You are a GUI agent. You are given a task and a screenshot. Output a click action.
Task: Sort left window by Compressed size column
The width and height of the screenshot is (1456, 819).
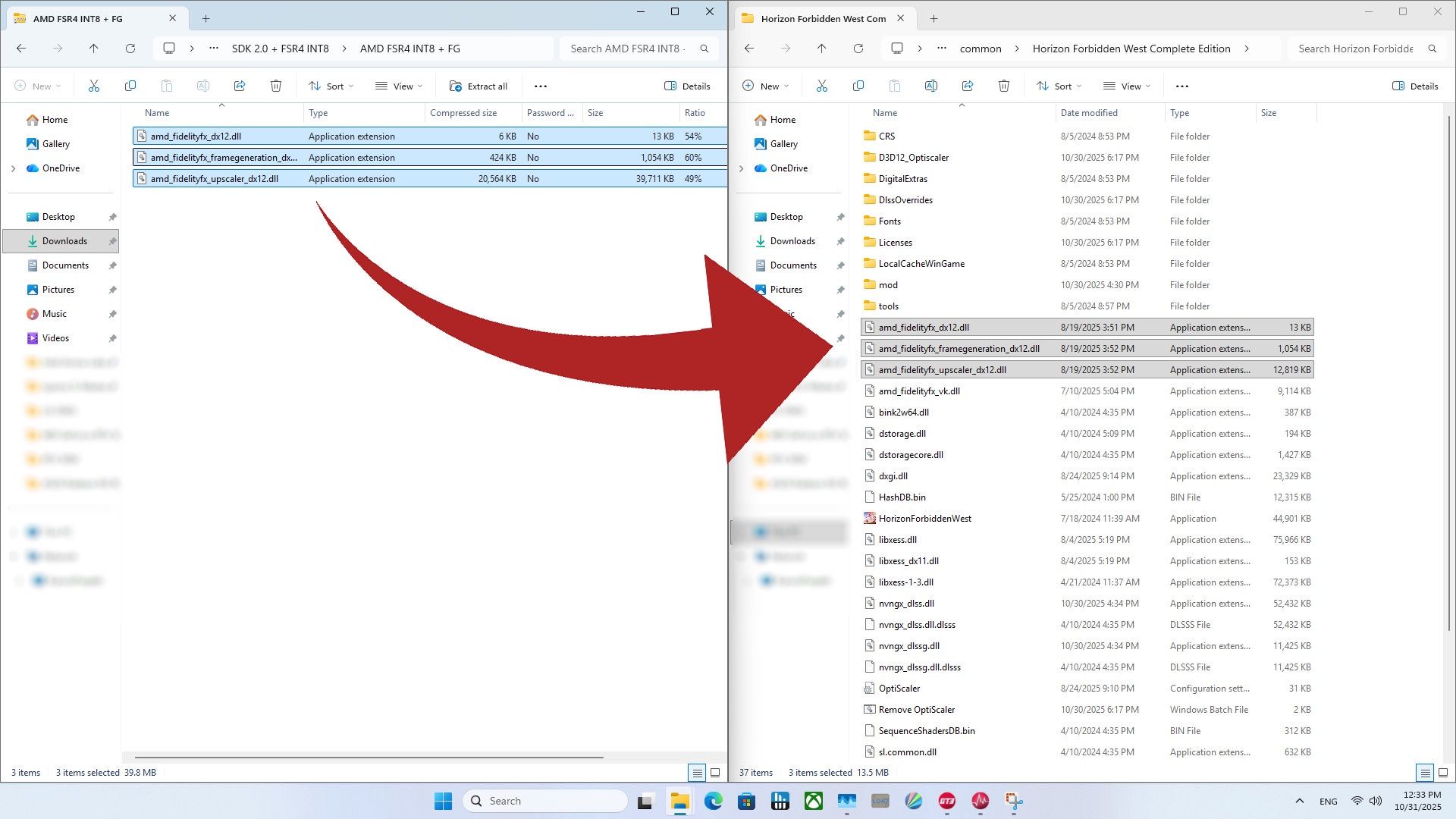pyautogui.click(x=473, y=113)
